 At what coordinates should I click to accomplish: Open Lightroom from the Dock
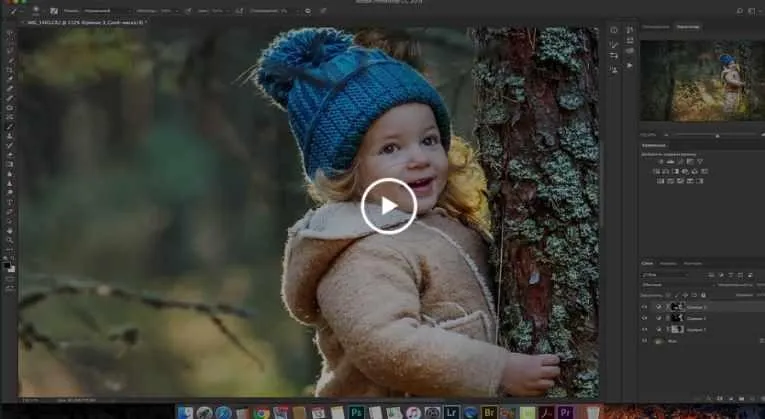tap(452, 413)
